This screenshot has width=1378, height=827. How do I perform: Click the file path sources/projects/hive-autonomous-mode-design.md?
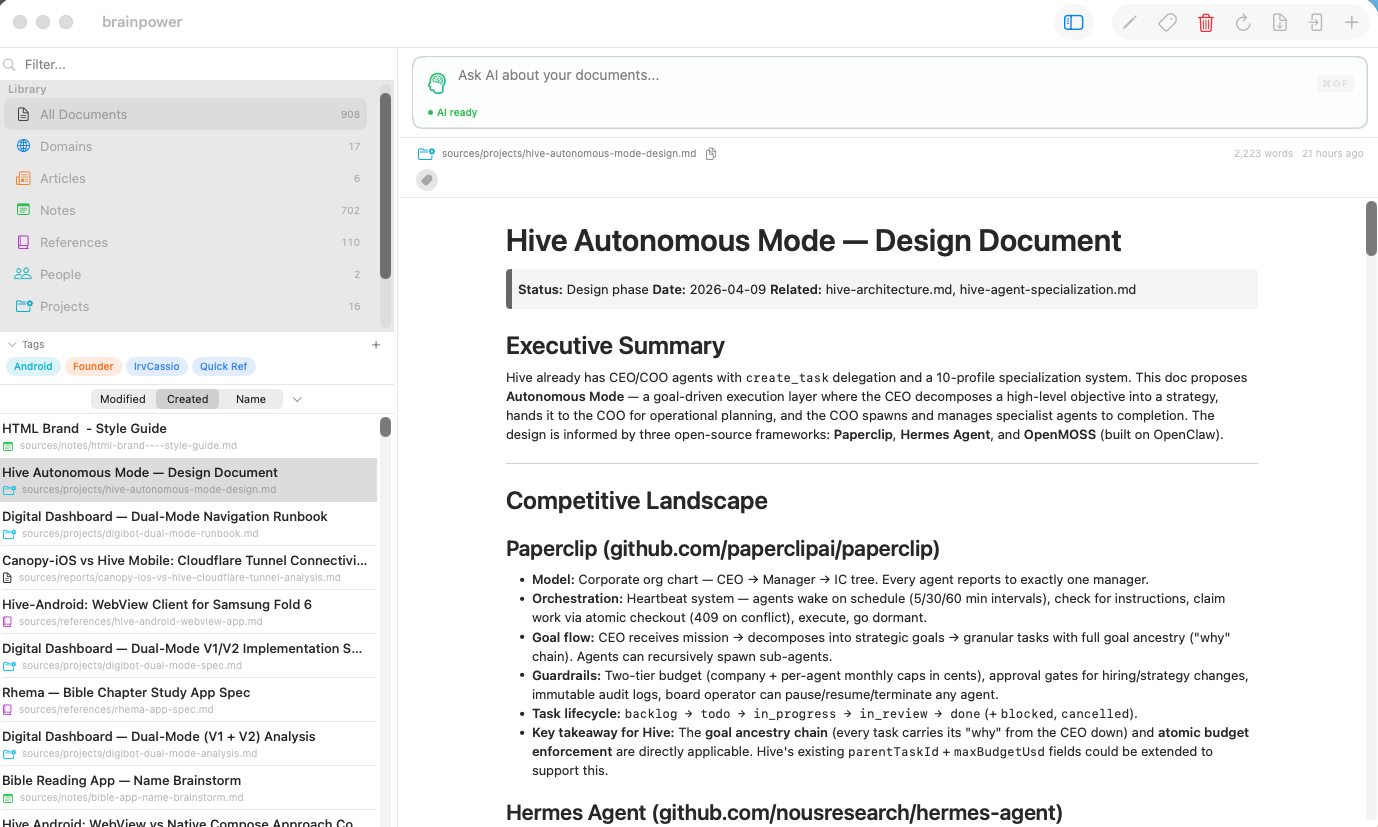point(569,154)
